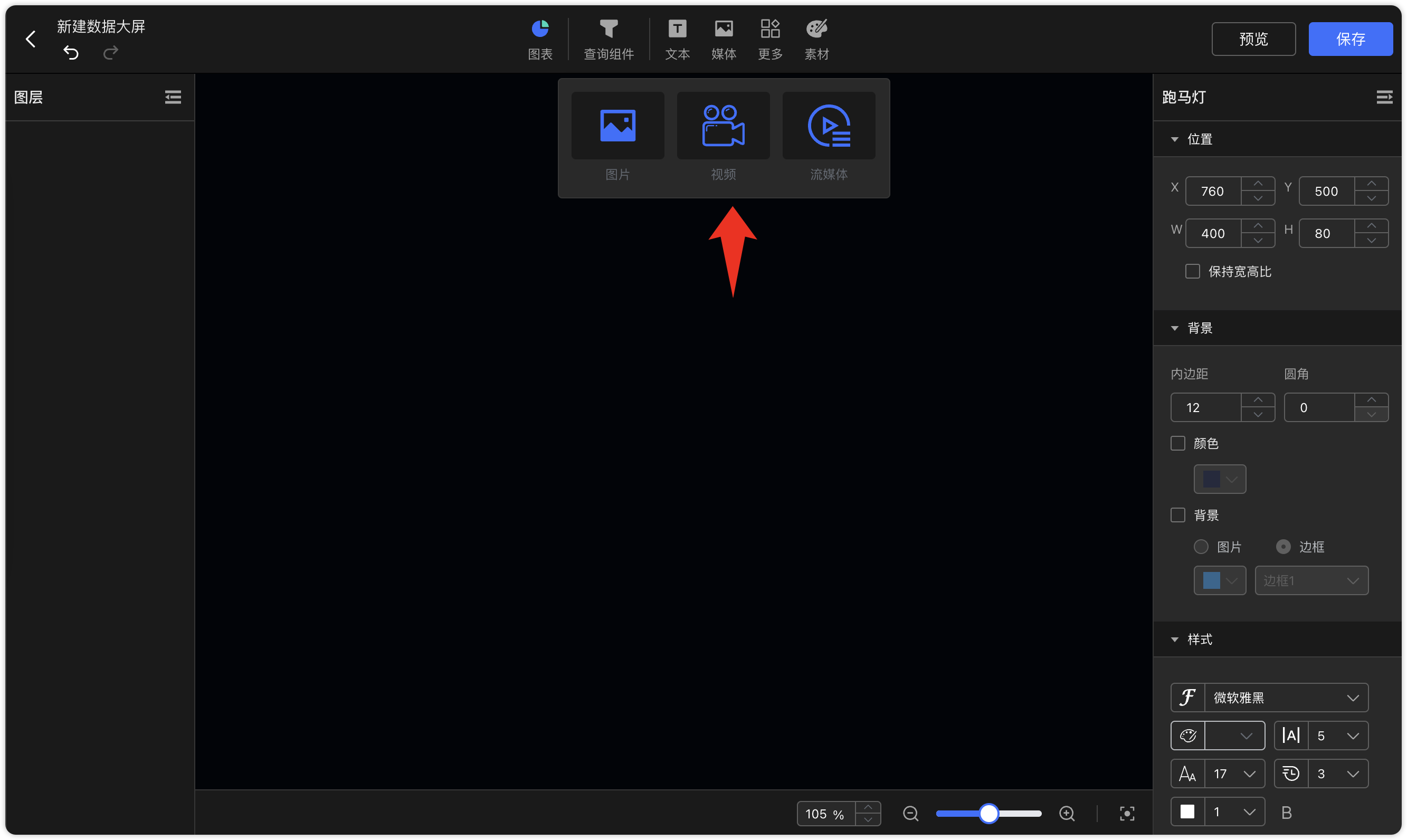Screen dimensions: 1407x840
Task: Increase width W with up stepper
Action: (1258, 226)
